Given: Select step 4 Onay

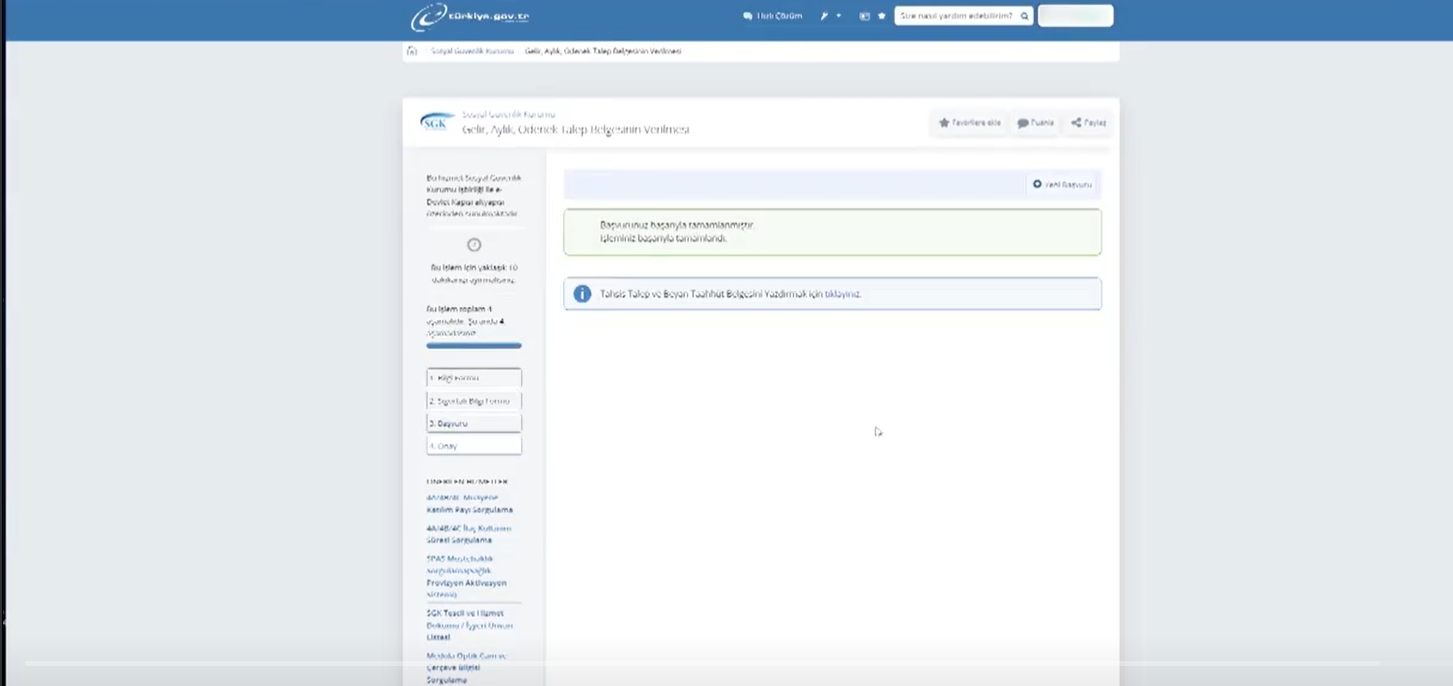Looking at the screenshot, I should (x=474, y=445).
